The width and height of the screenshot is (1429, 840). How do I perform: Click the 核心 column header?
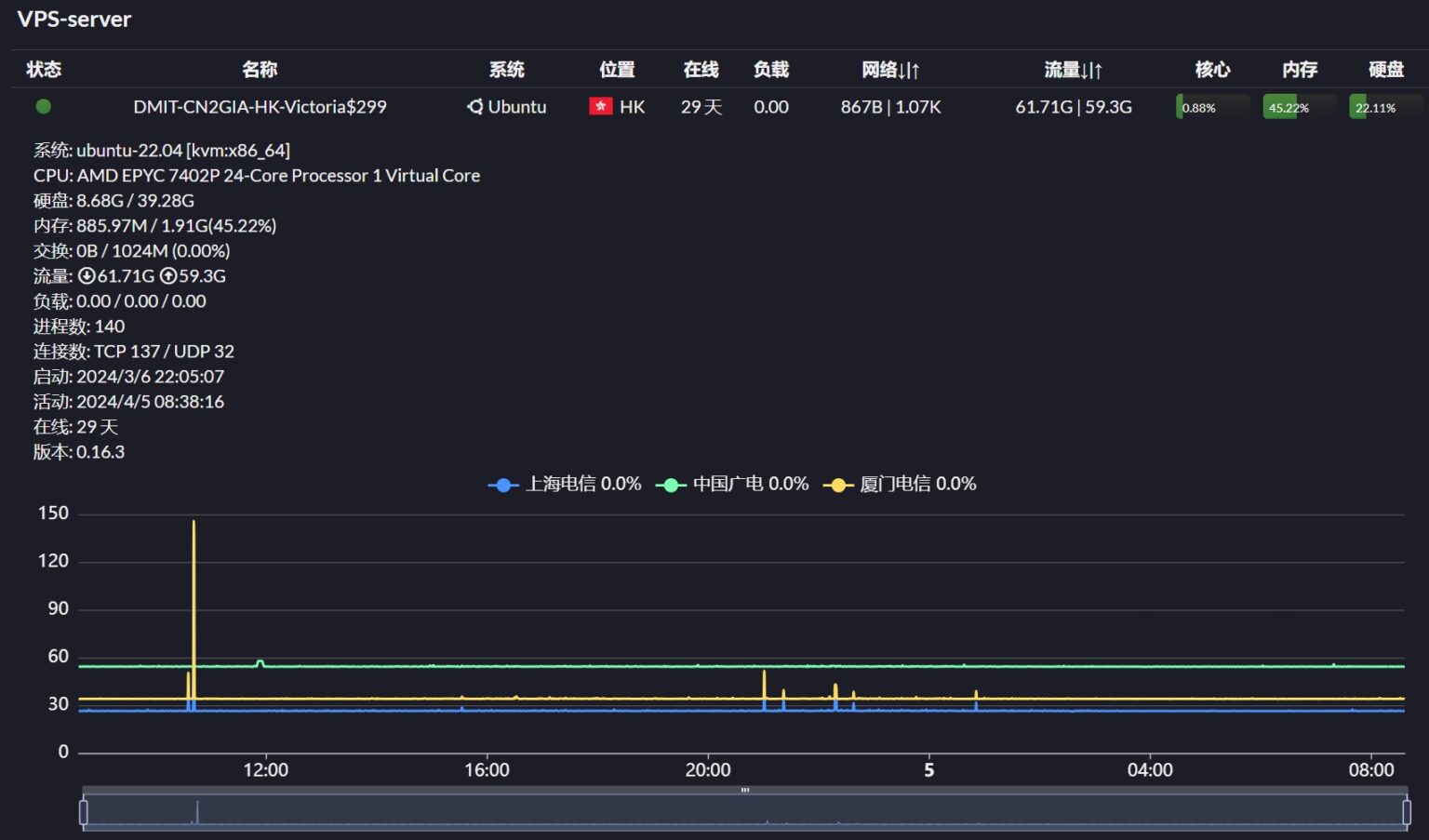[x=1212, y=69]
